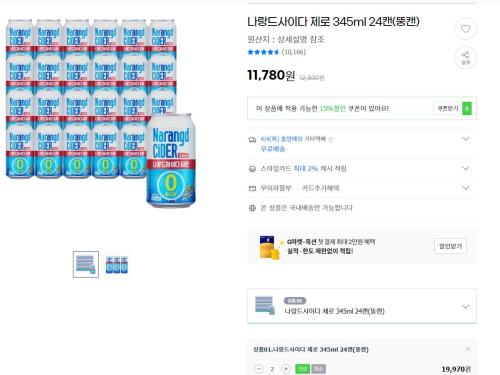Click the small info icon beside the delivery text
500x375 pixels.
(x=331, y=140)
